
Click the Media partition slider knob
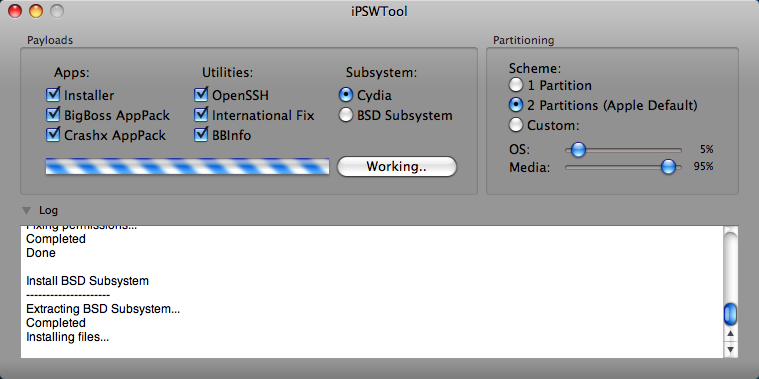[x=668, y=167]
